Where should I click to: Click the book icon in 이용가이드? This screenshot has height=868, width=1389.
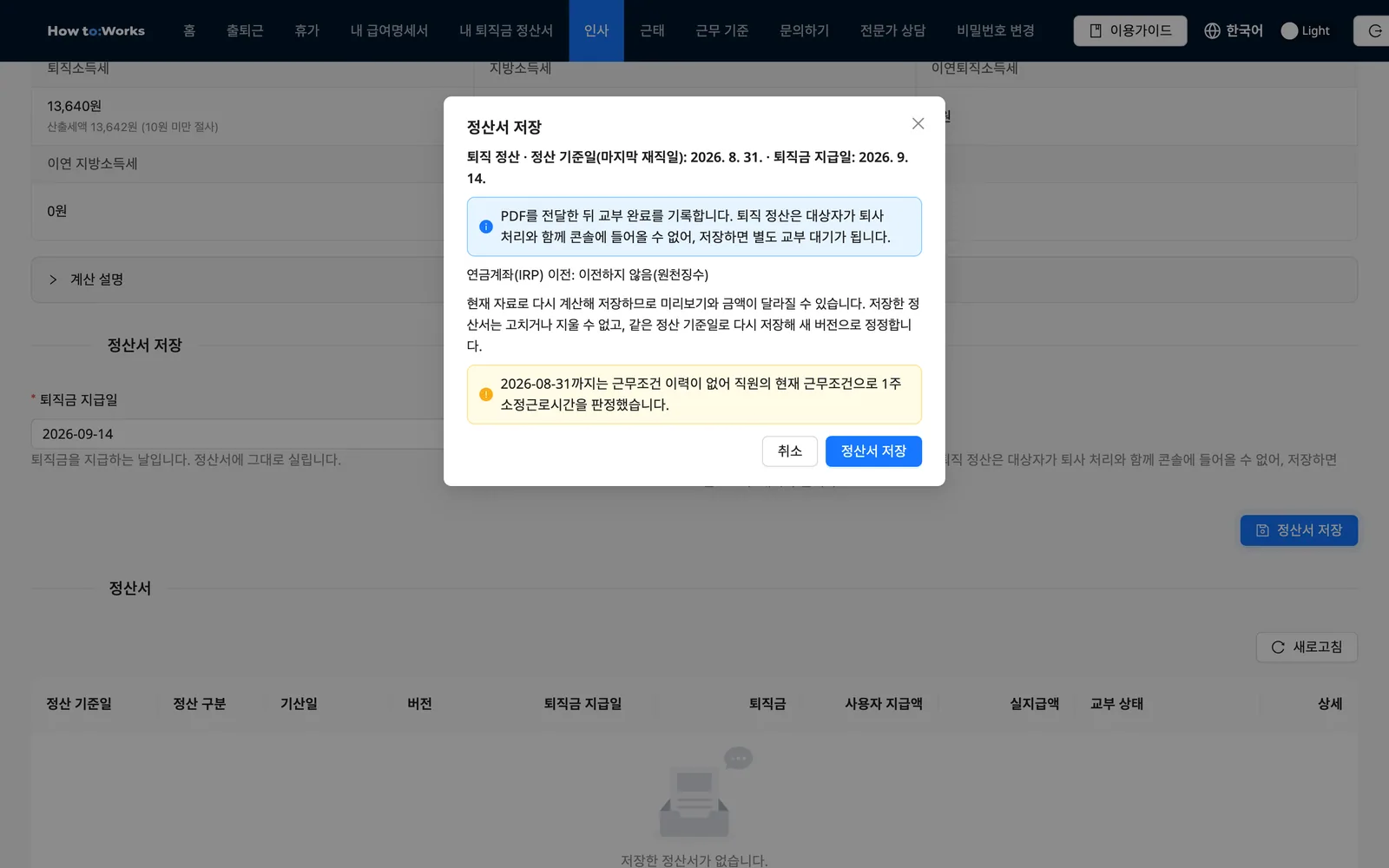(1096, 30)
